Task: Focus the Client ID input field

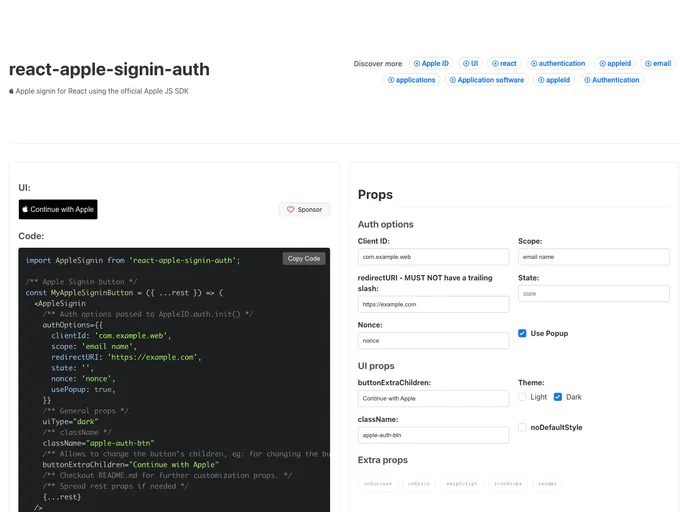Action: tap(433, 257)
